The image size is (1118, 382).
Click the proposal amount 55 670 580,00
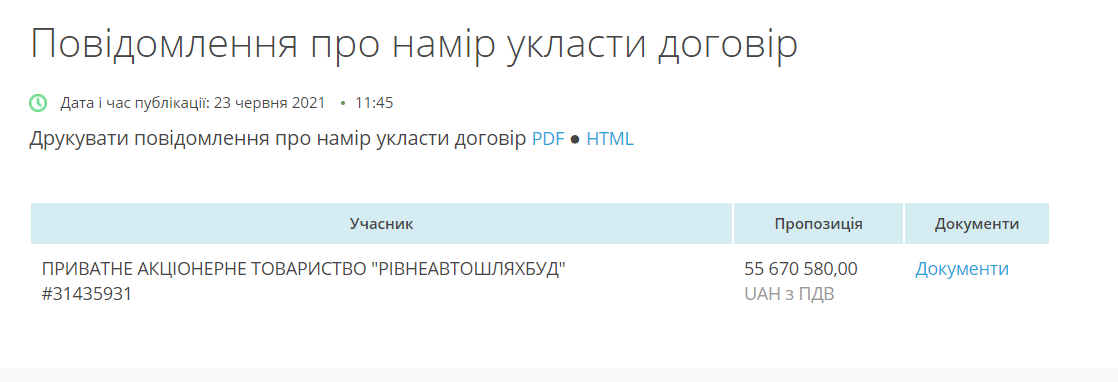point(801,269)
